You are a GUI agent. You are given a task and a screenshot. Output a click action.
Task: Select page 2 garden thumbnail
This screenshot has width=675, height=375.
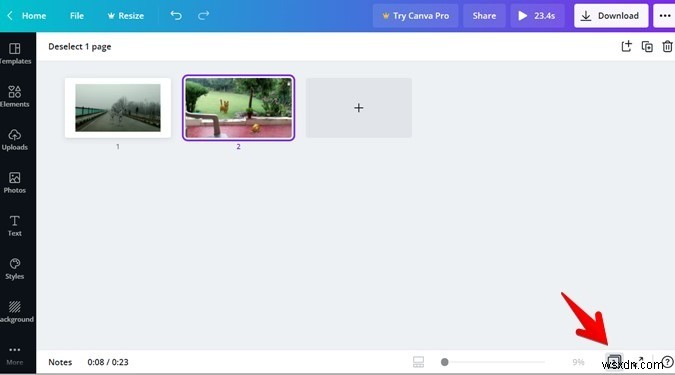tap(238, 108)
